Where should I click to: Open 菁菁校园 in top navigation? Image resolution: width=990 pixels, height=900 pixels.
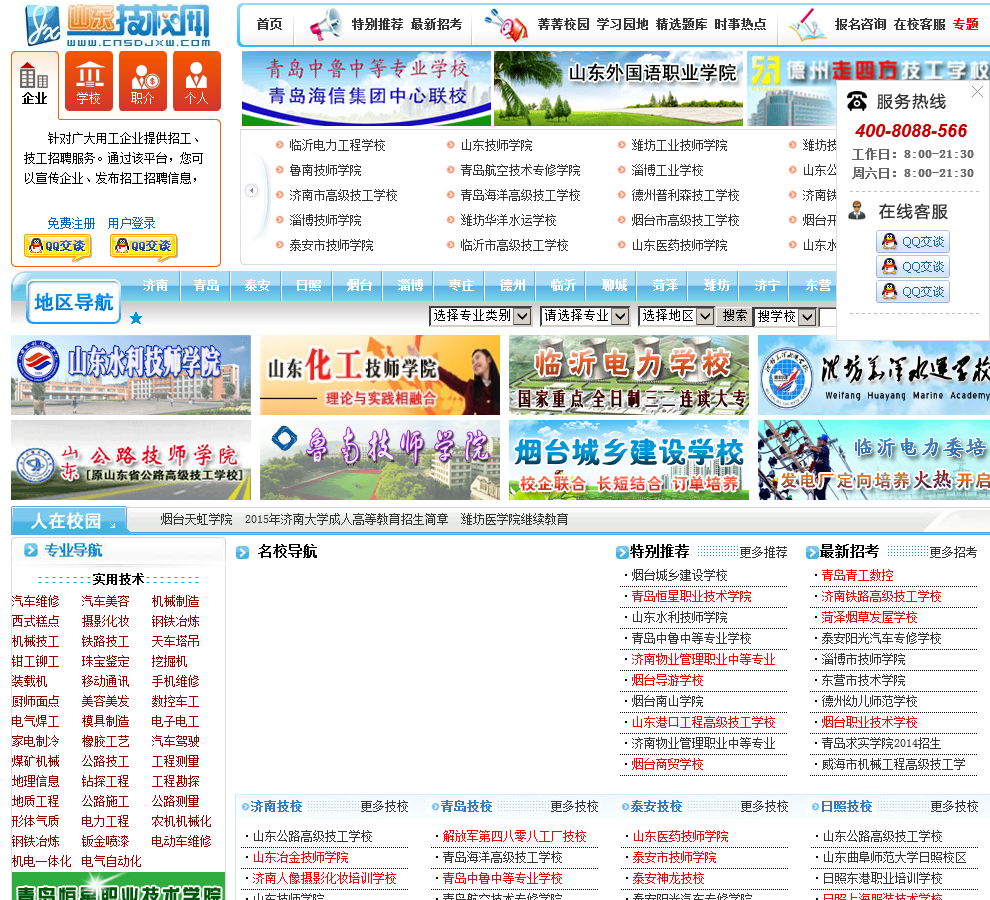563,25
